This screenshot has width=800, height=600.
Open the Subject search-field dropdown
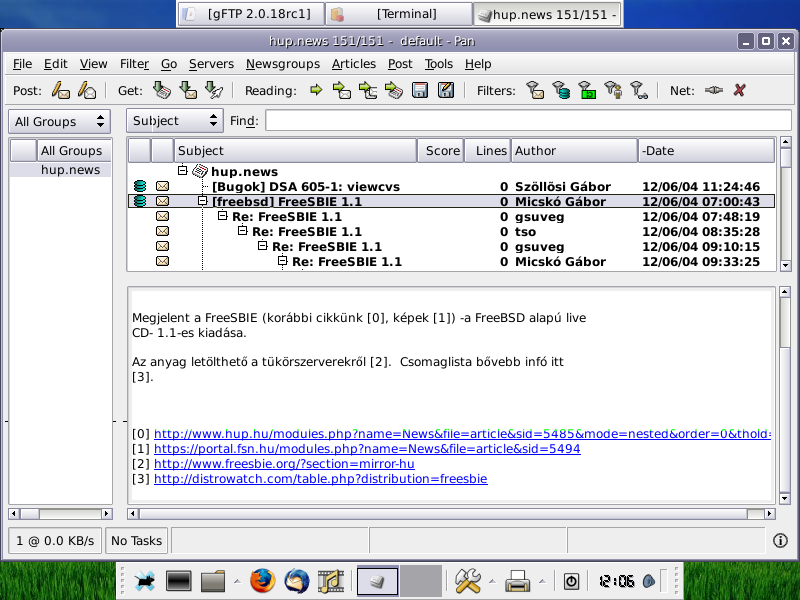click(x=174, y=121)
